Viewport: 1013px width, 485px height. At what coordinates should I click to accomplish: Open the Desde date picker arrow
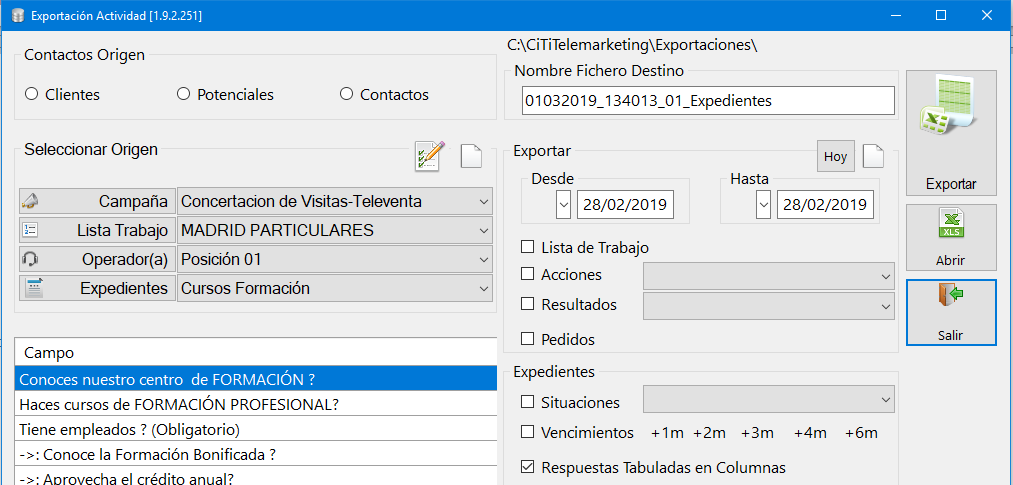(563, 205)
